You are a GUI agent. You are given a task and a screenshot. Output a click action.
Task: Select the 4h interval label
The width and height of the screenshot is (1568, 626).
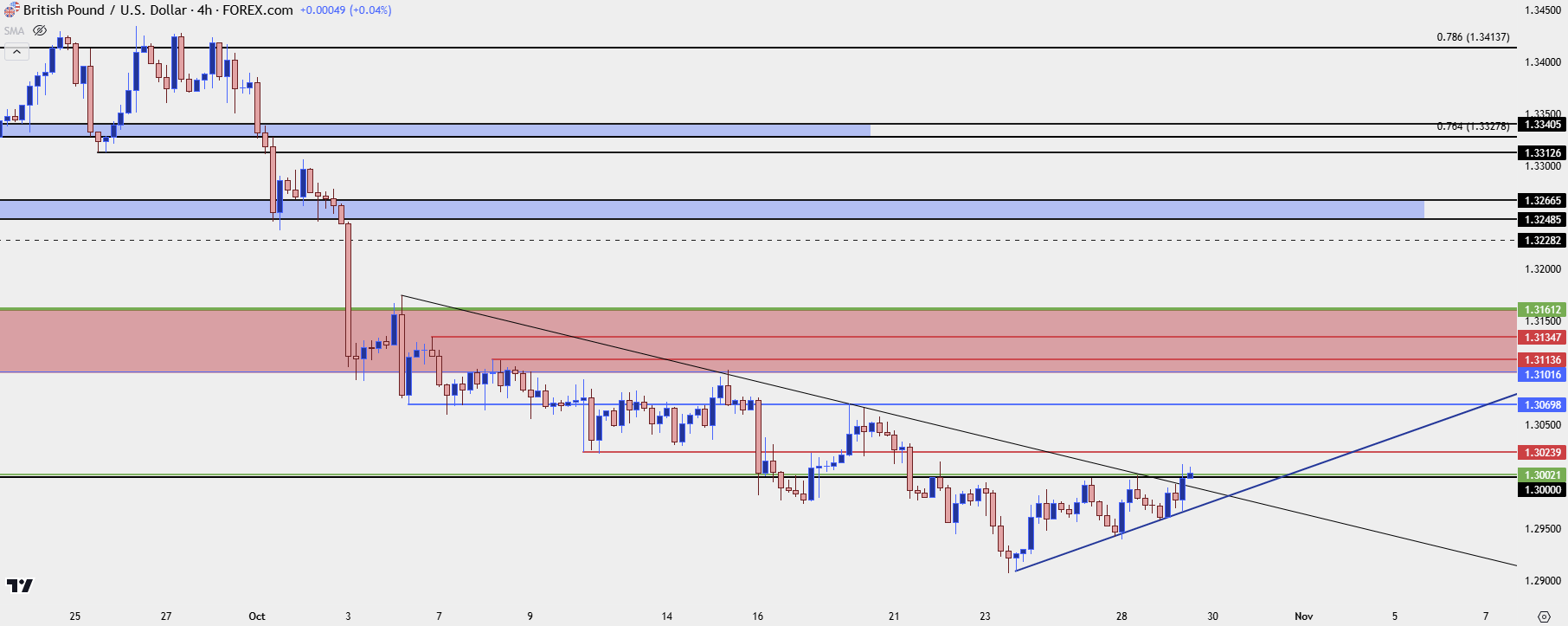click(206, 10)
